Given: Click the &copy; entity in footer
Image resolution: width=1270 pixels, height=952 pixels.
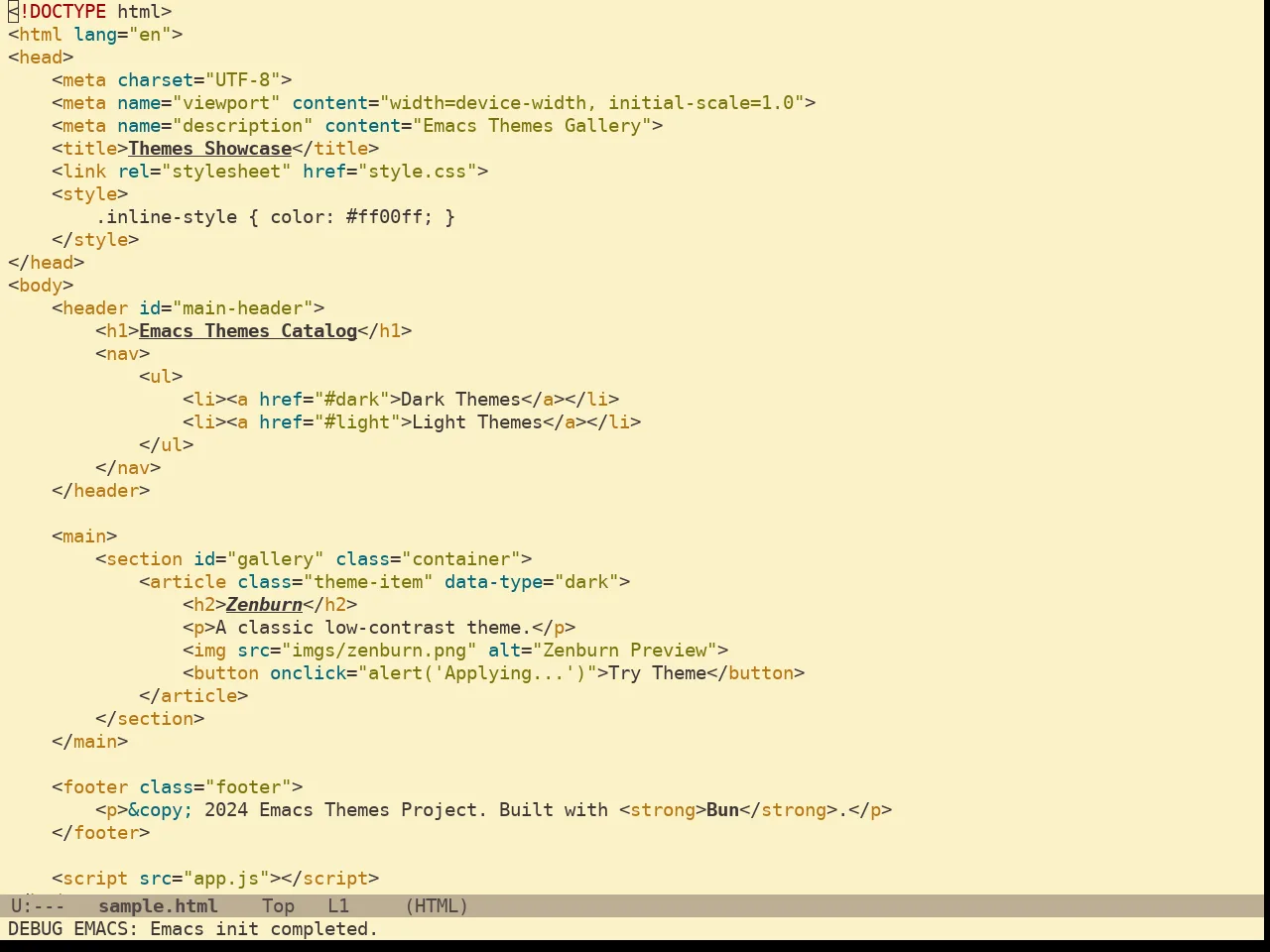Looking at the screenshot, I should click(x=161, y=810).
